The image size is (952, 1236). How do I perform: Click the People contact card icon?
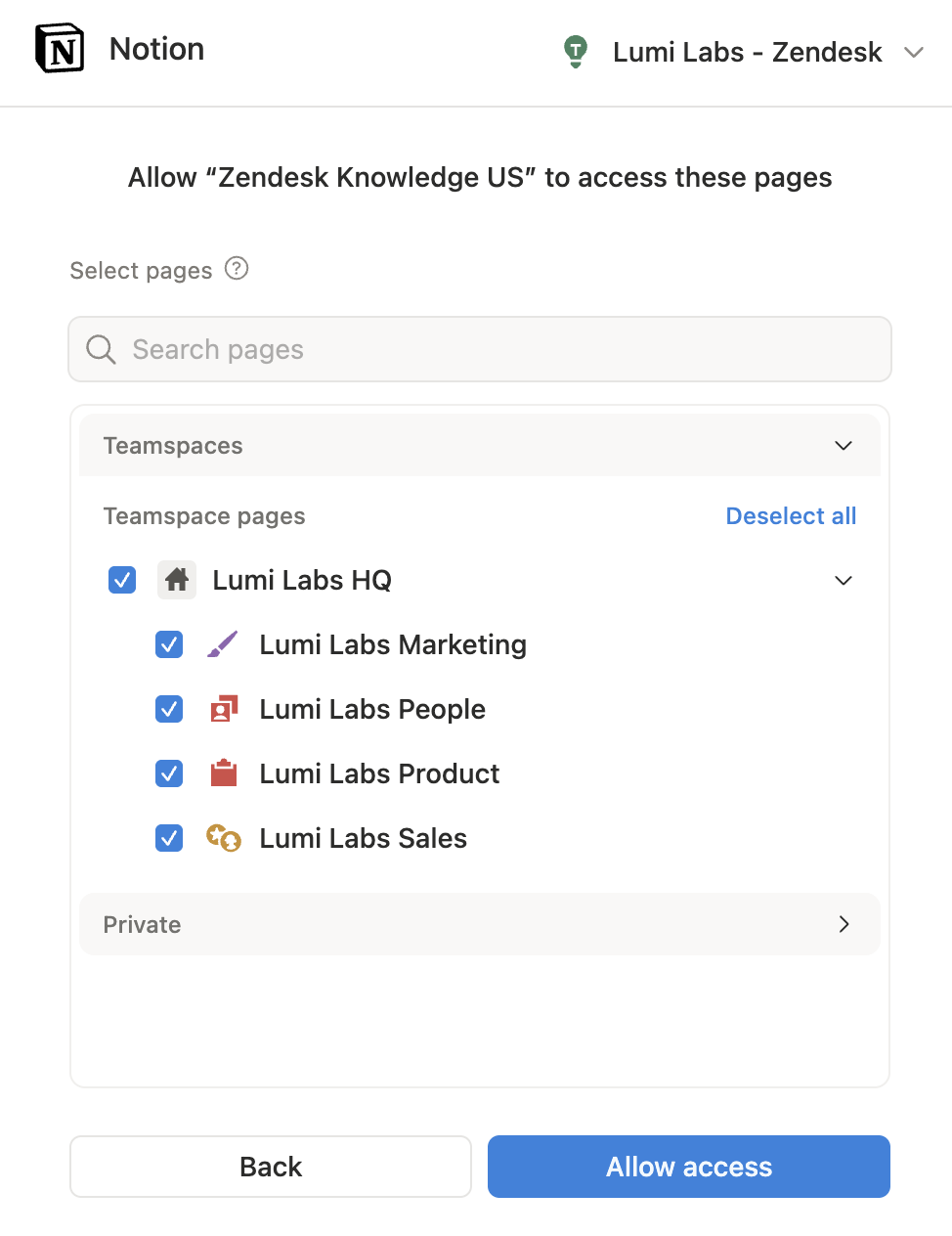point(224,709)
